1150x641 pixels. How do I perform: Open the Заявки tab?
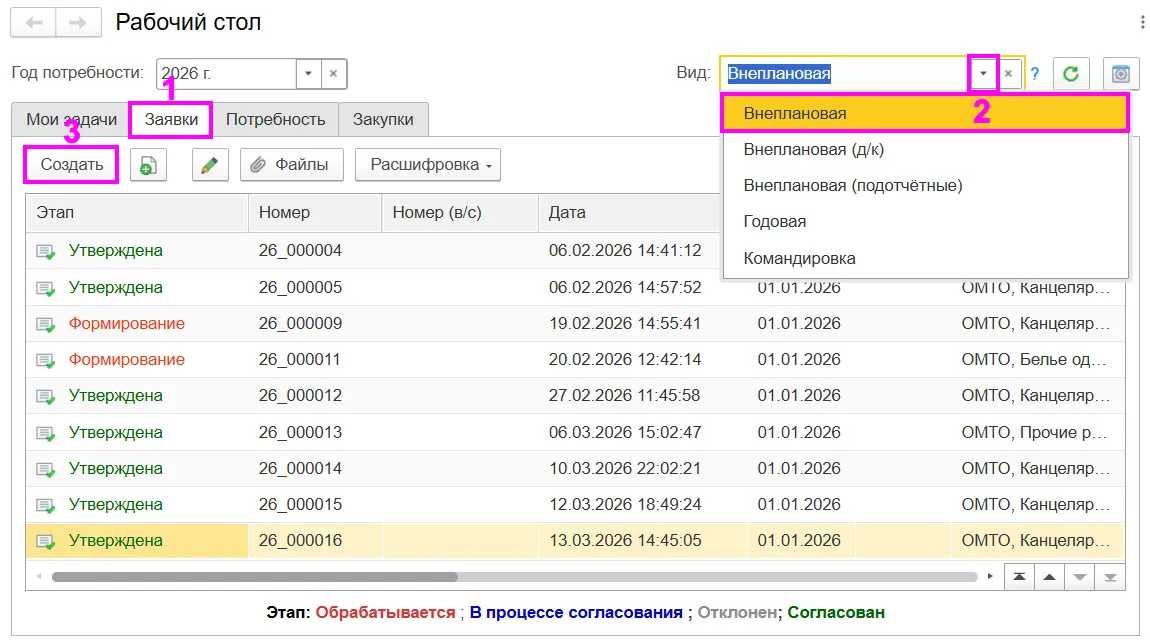pos(171,120)
